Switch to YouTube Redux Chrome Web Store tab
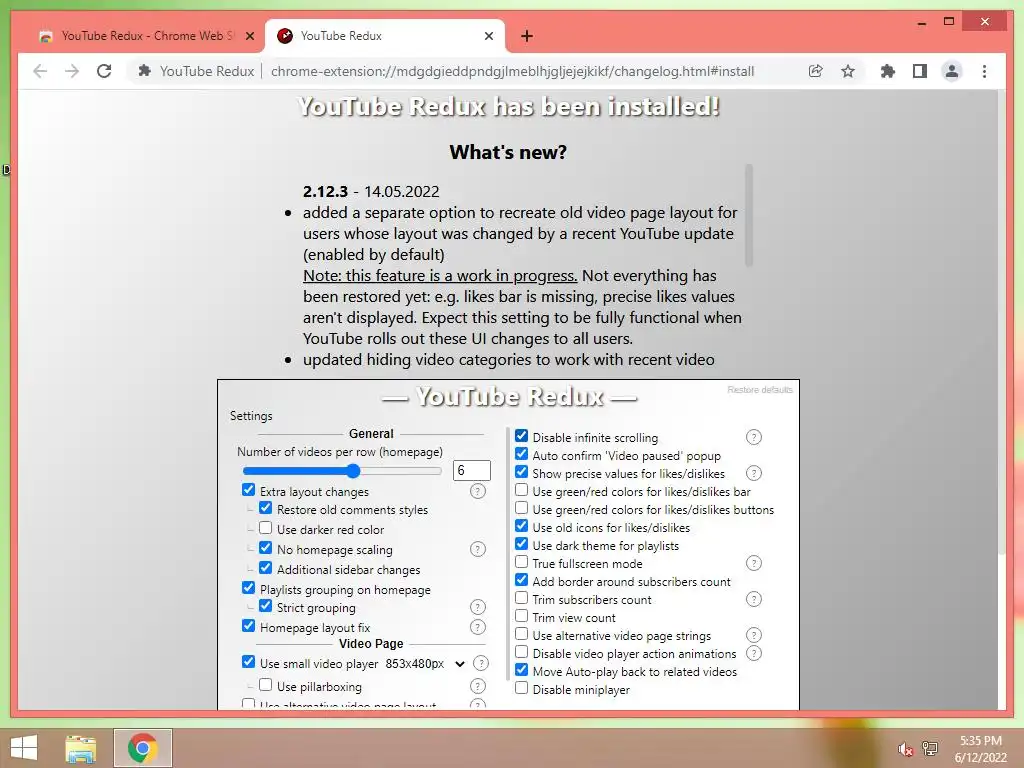 (146, 36)
